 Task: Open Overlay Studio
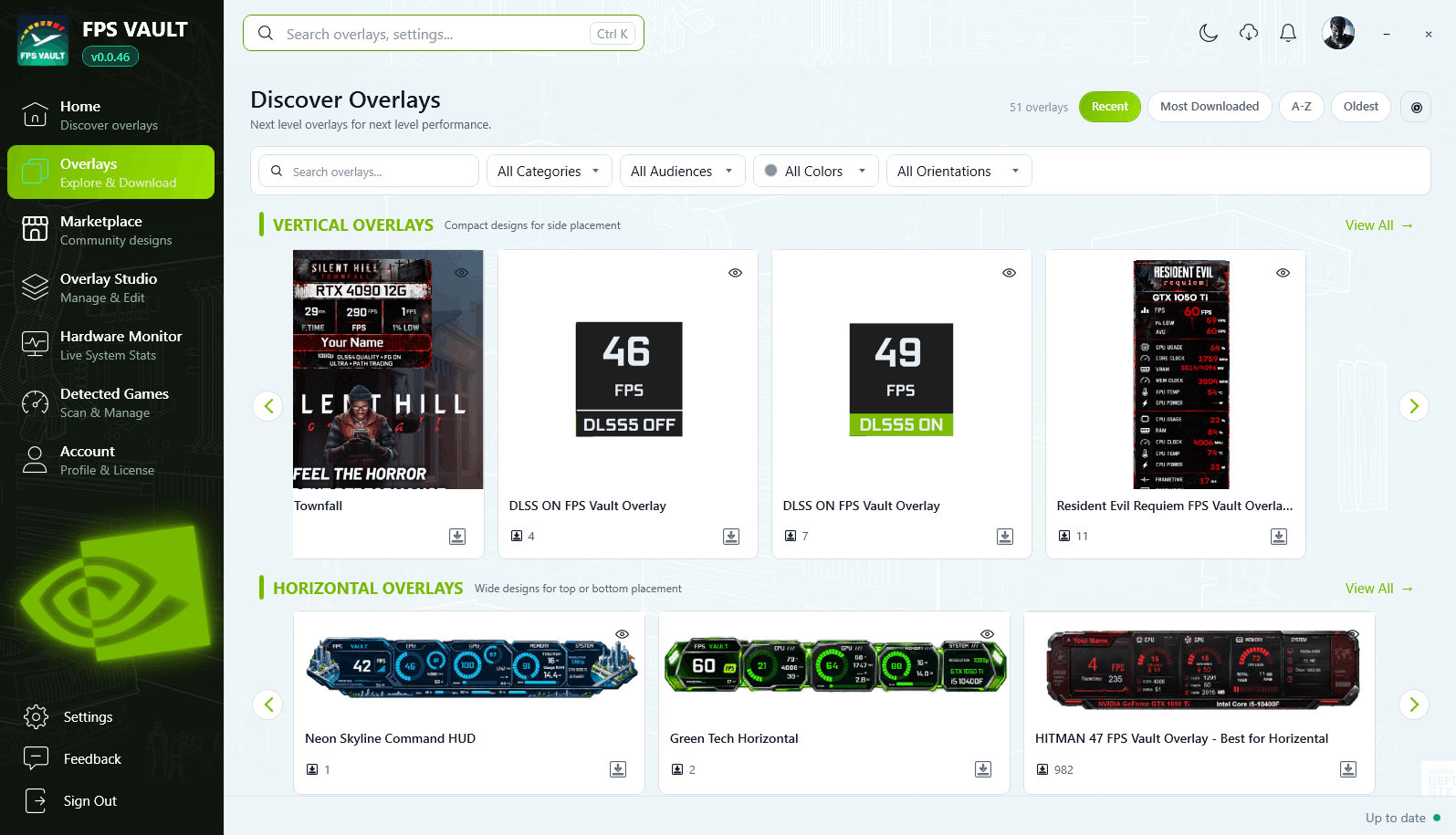pyautogui.click(x=111, y=287)
